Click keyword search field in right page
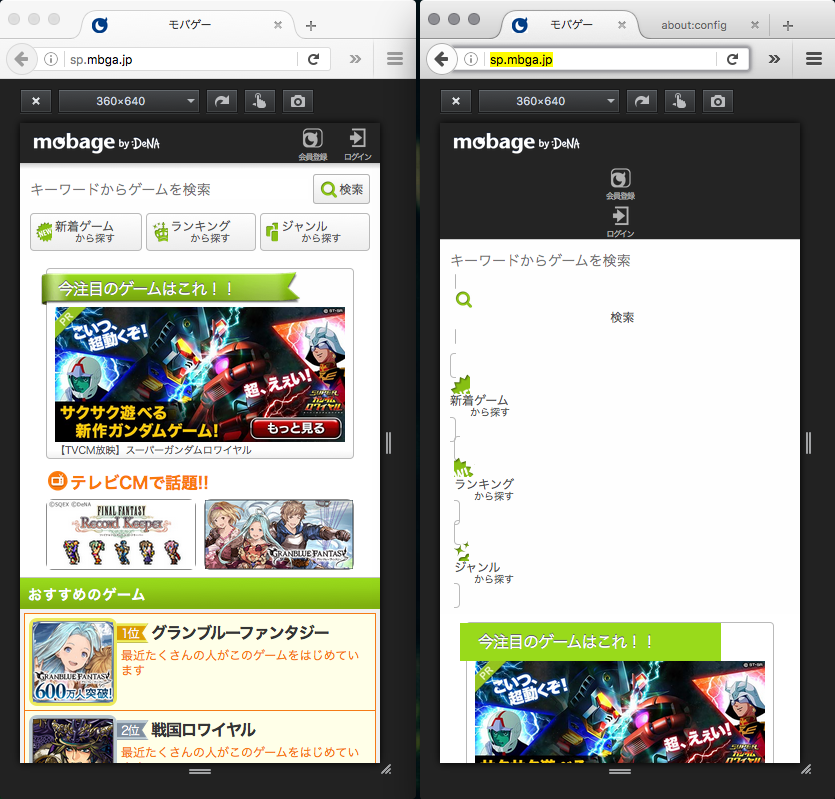Image resolution: width=835 pixels, height=799 pixels. pos(620,260)
